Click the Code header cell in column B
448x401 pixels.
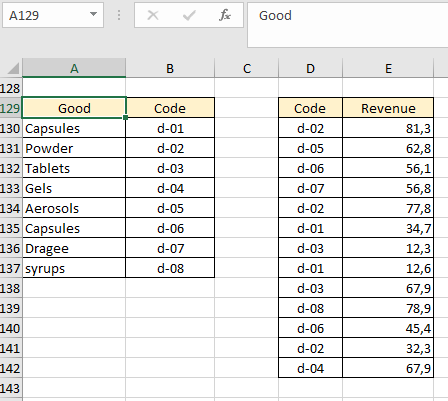[x=170, y=108]
